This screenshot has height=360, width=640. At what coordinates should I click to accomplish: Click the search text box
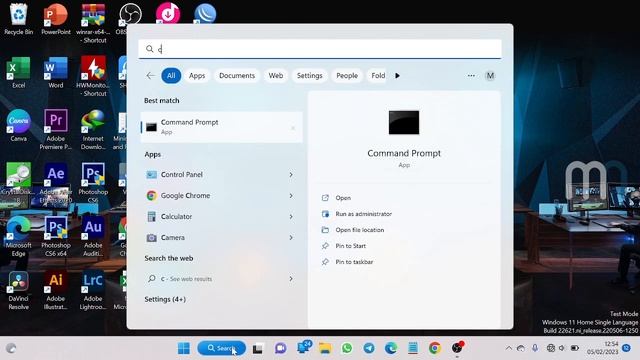coord(320,49)
